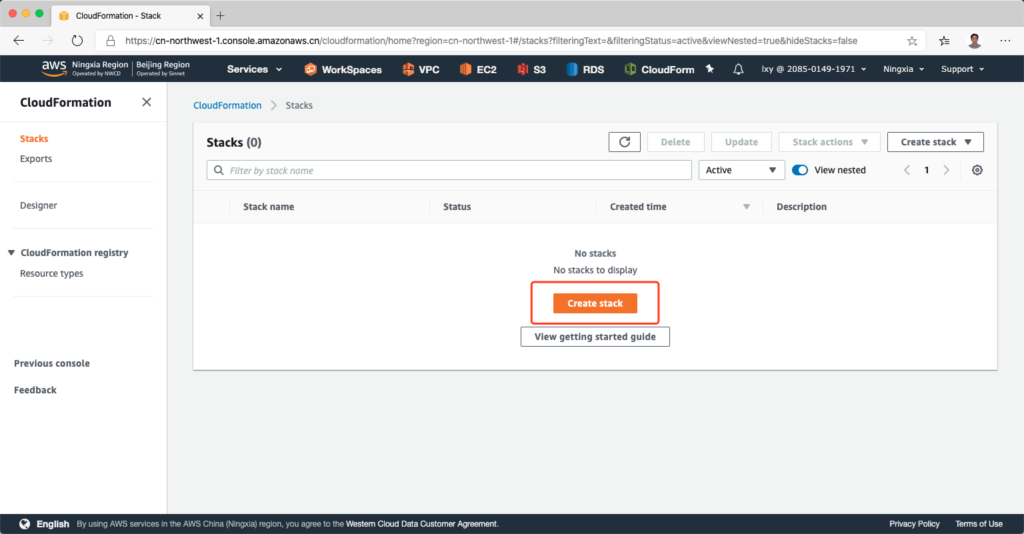
Task: Sort by the Created time column
Action: coord(638,207)
